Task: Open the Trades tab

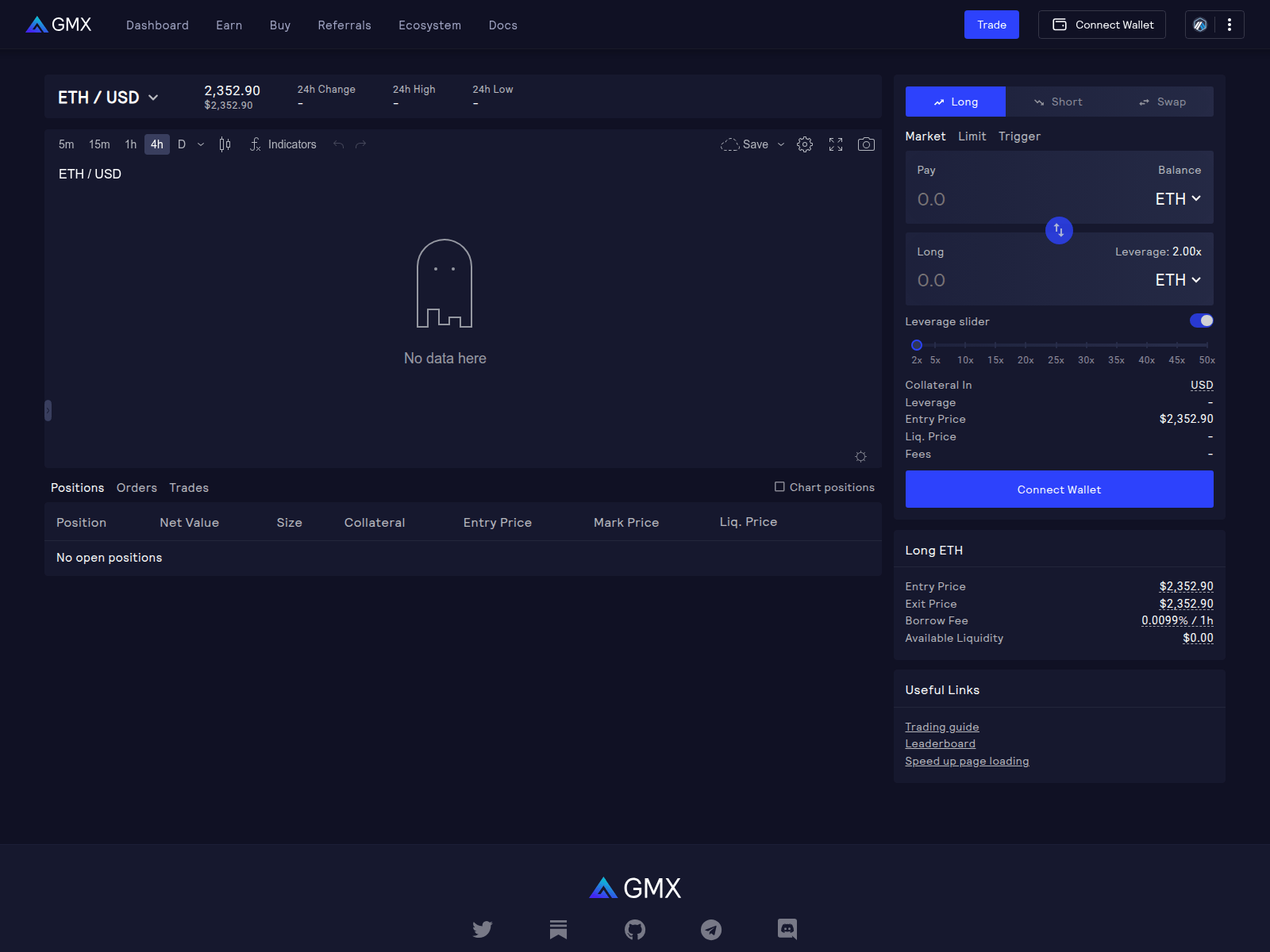Action: (189, 488)
